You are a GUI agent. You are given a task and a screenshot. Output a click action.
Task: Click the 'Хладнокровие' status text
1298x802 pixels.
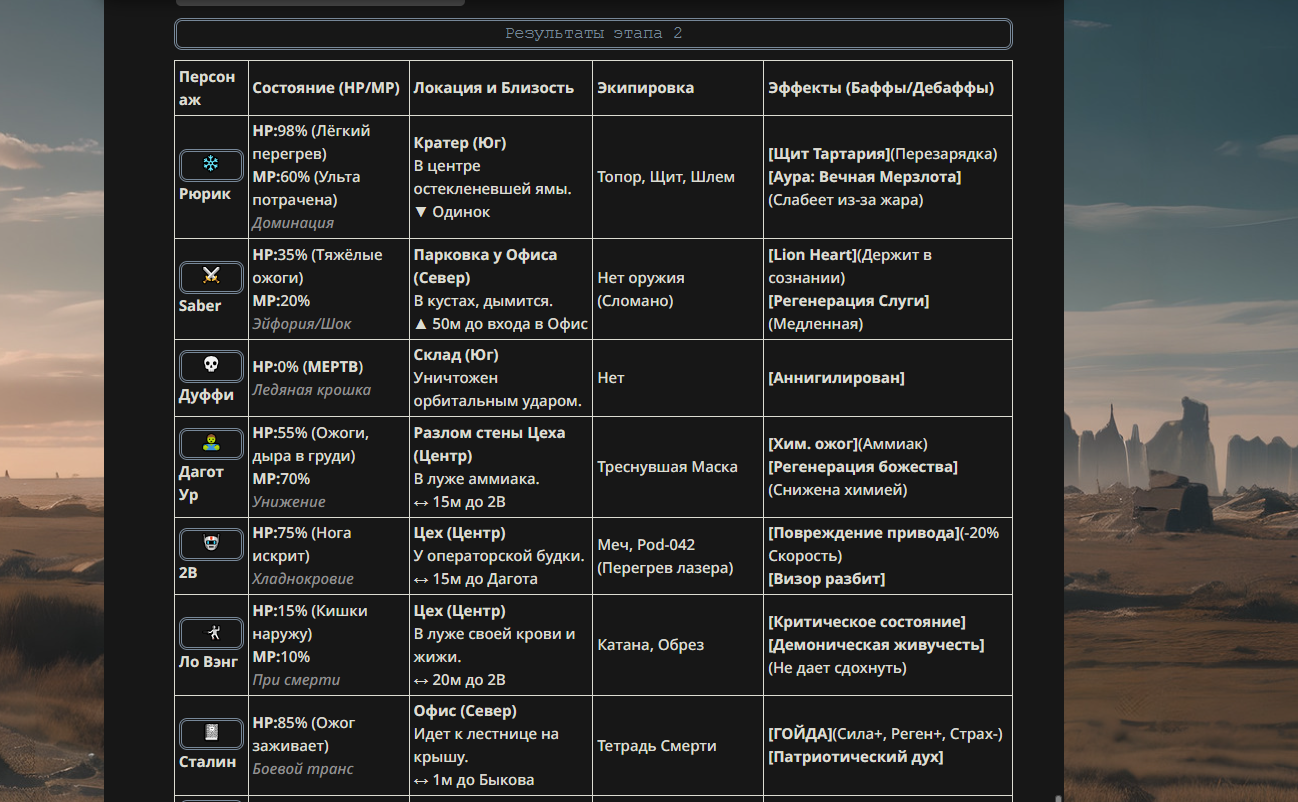[303, 579]
